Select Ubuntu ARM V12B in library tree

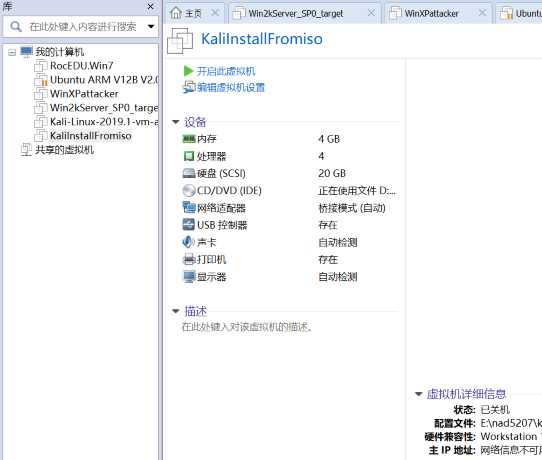click(x=104, y=80)
